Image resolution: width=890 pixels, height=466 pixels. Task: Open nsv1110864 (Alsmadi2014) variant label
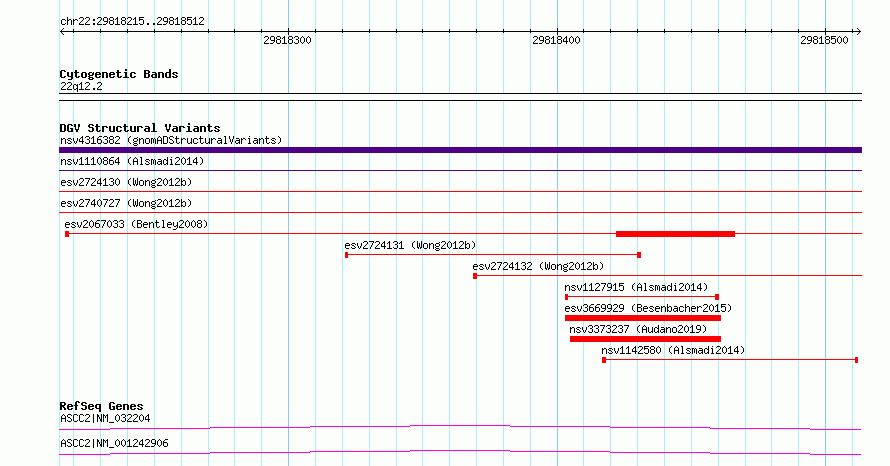(x=132, y=161)
